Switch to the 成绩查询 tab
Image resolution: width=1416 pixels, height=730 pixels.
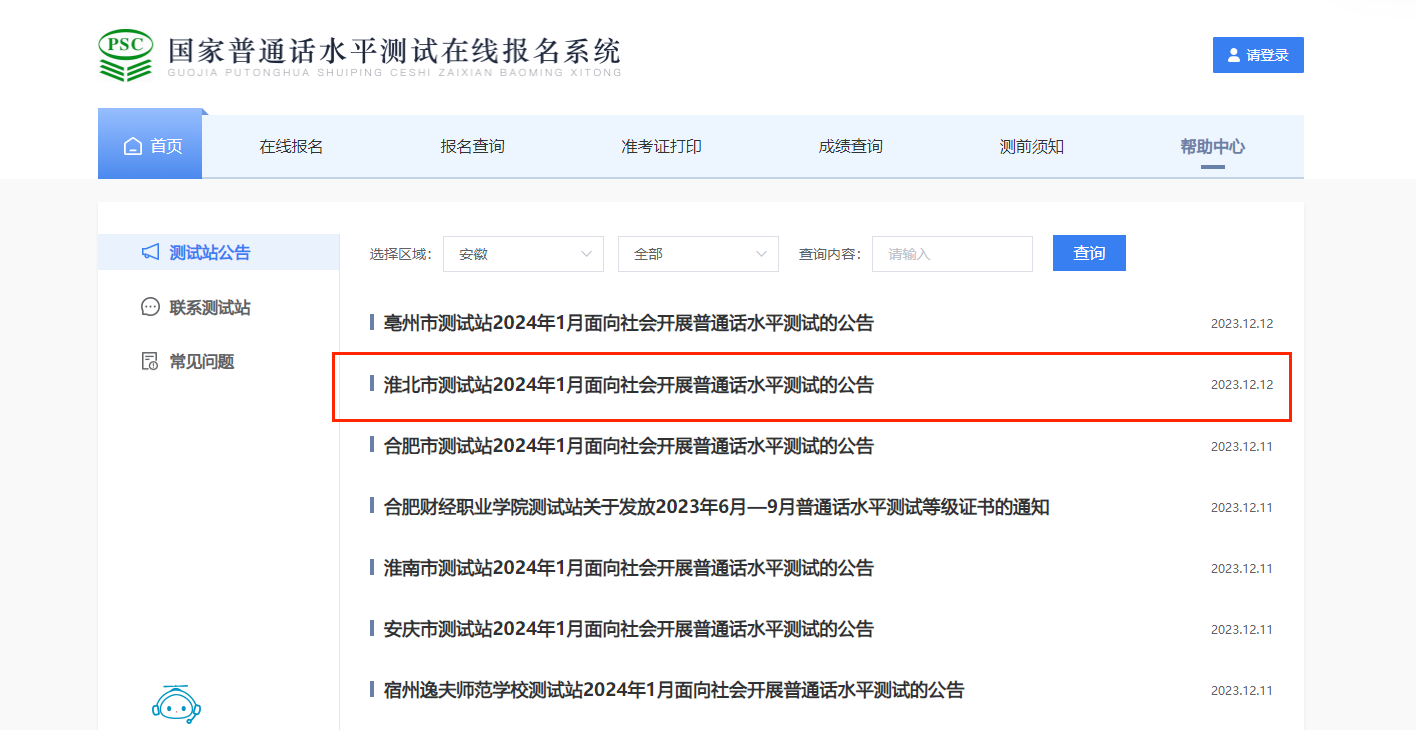tap(850, 147)
